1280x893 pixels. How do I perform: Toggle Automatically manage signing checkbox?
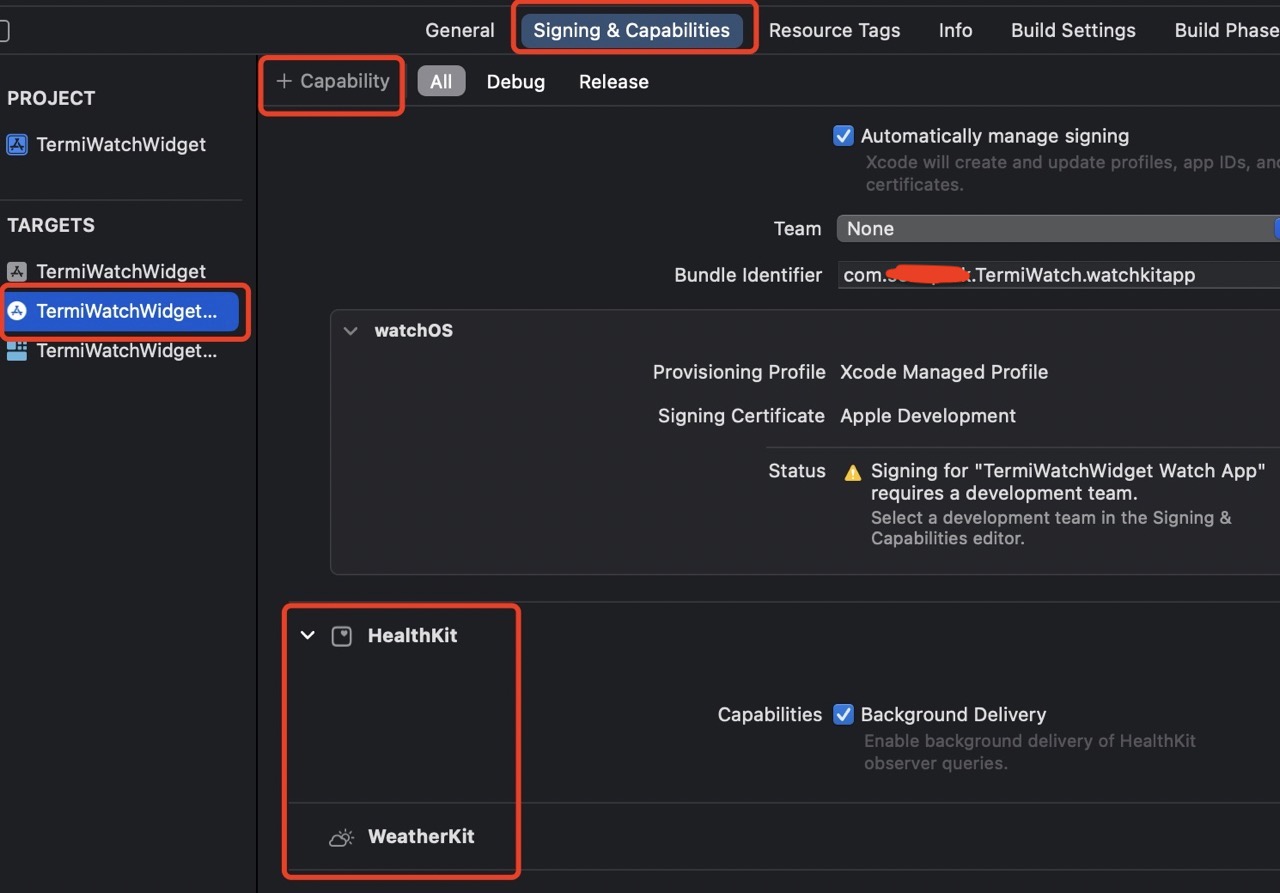click(x=843, y=136)
